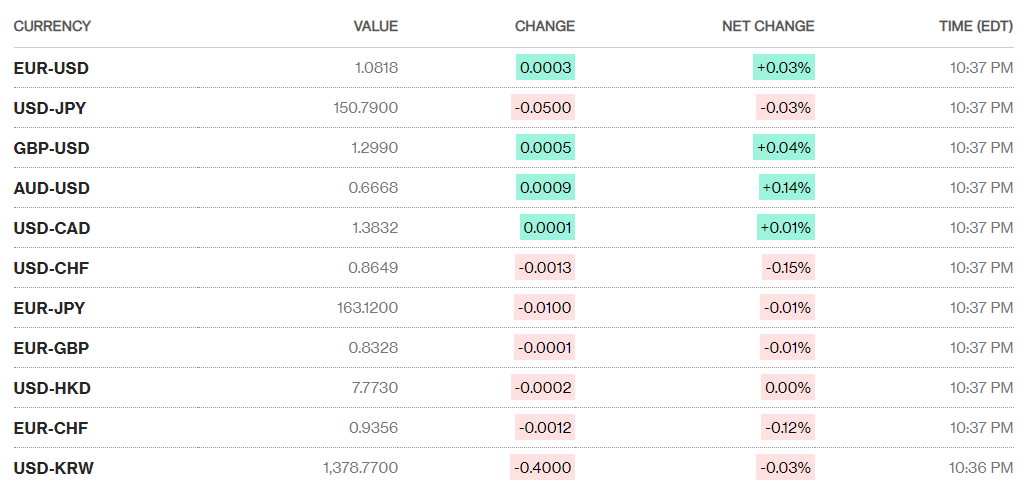The image size is (1028, 484).
Task: Select the GBP-USD row label
Action: pyautogui.click(x=51, y=148)
